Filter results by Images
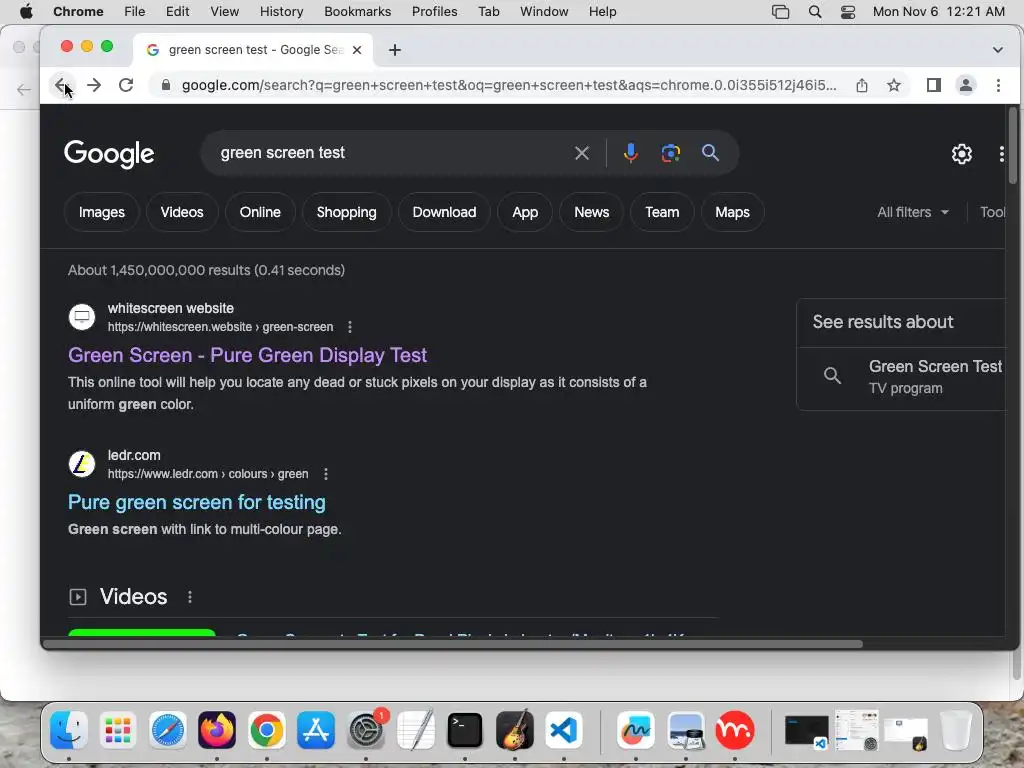Screen dimensions: 1024x768 (102, 212)
